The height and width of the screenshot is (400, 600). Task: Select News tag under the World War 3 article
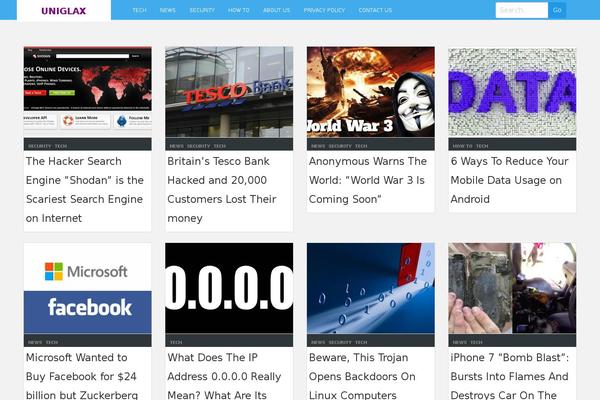point(318,146)
